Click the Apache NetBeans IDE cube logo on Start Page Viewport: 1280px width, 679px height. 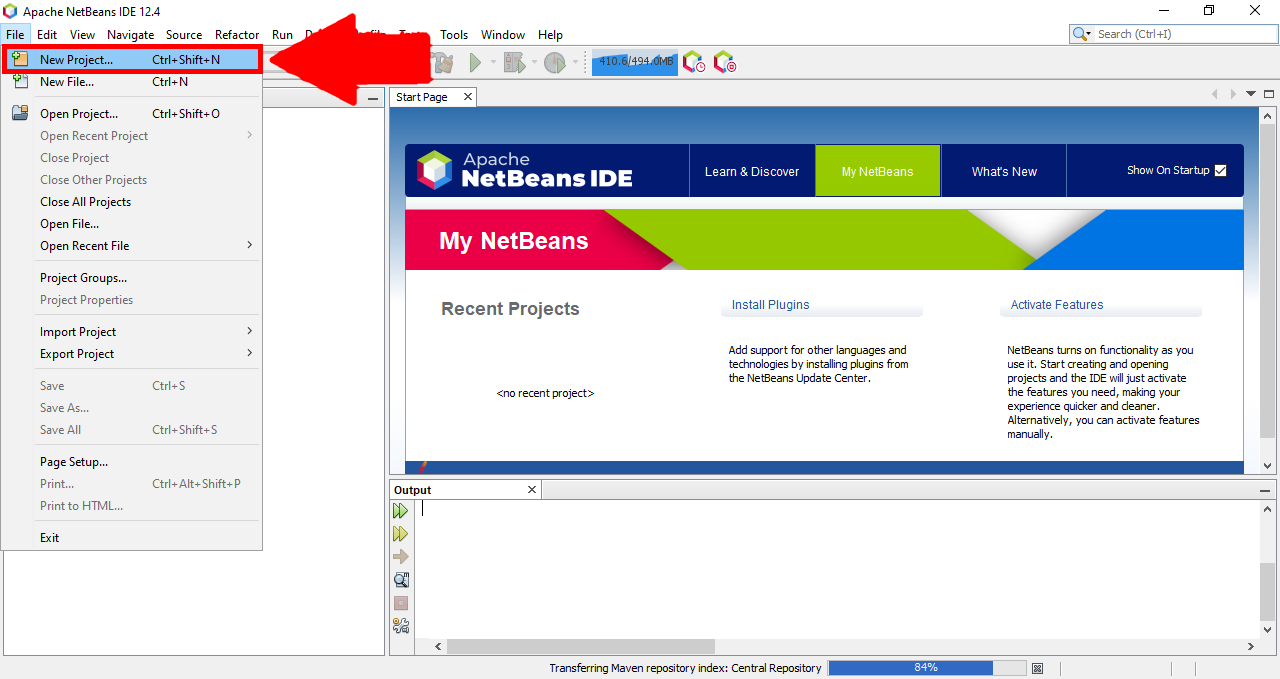(435, 170)
